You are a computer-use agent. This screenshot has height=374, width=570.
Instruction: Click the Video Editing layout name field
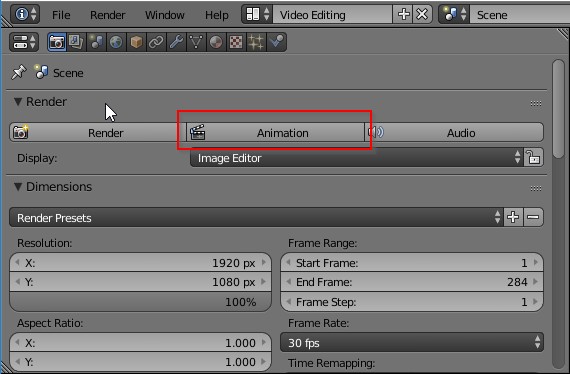pyautogui.click(x=332, y=15)
